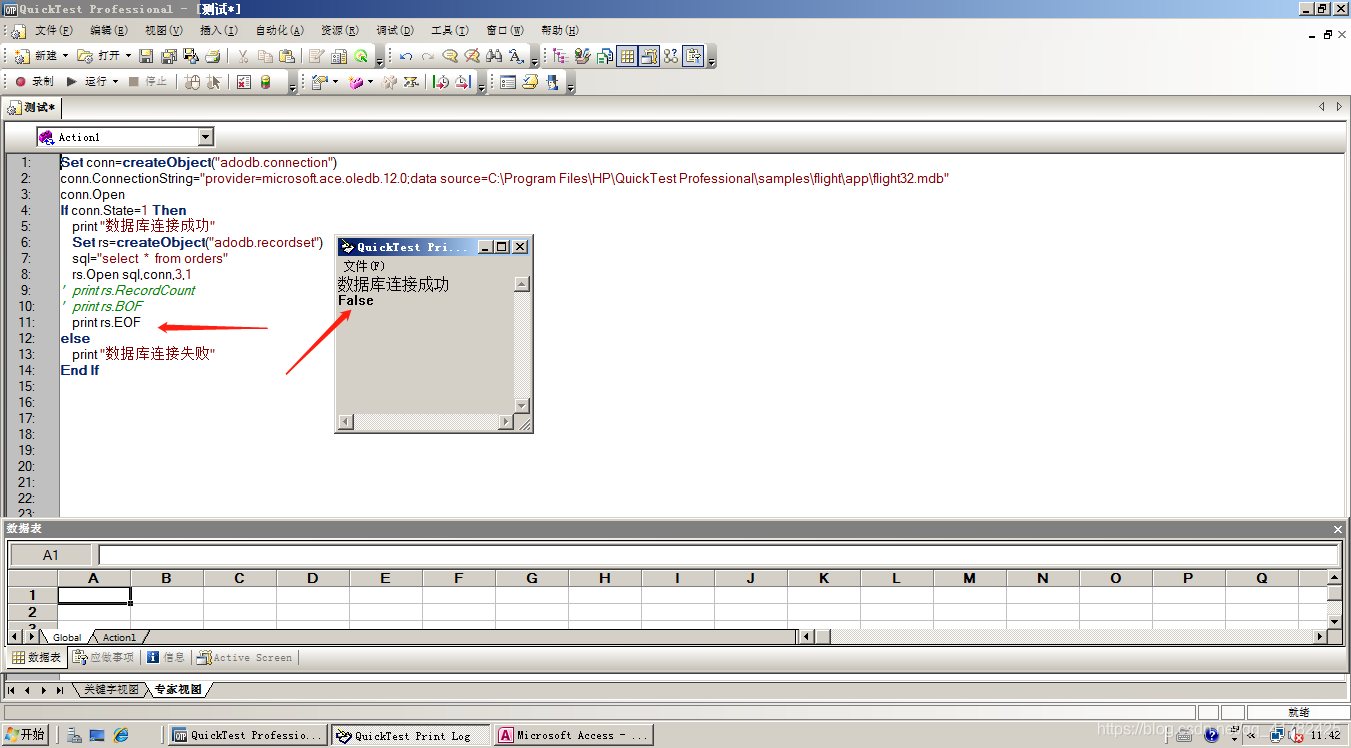Click the Replace text icon beside binoculars
Image resolution: width=1351 pixels, height=748 pixels.
515,56
